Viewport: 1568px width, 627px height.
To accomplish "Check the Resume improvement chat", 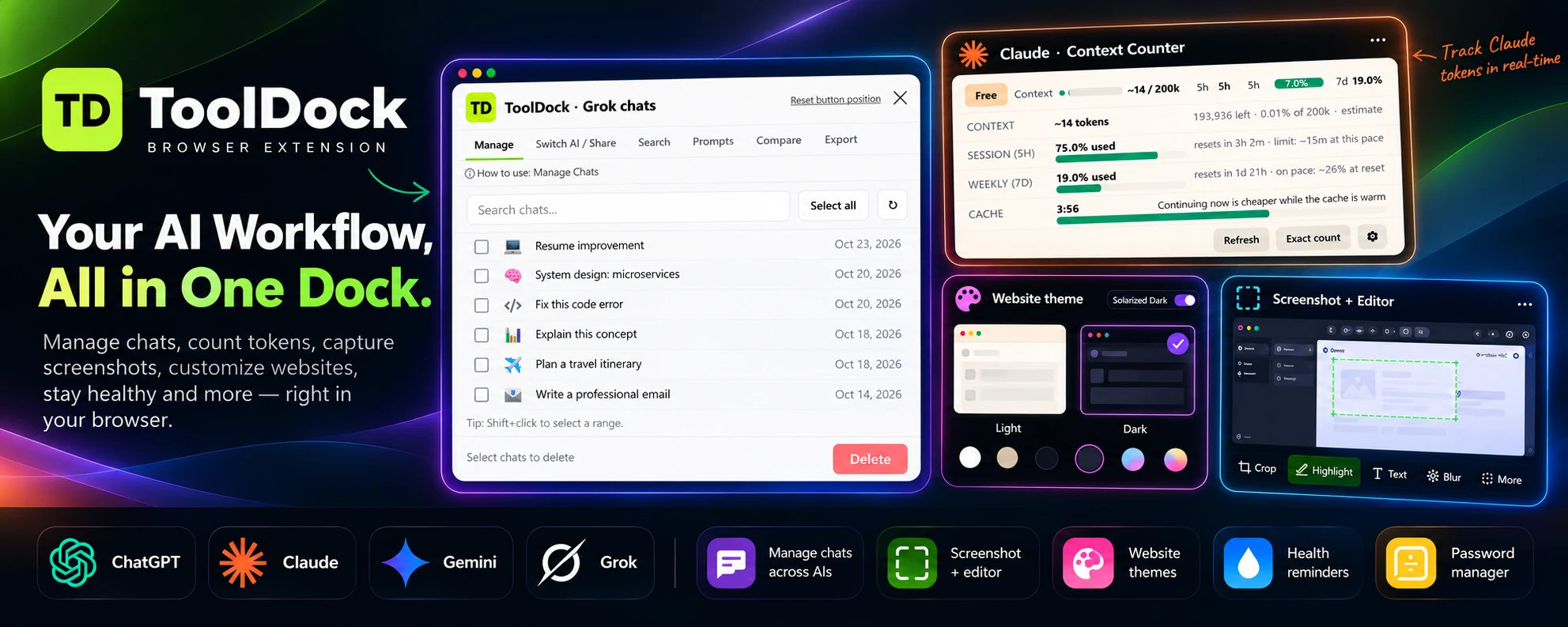I will point(482,247).
